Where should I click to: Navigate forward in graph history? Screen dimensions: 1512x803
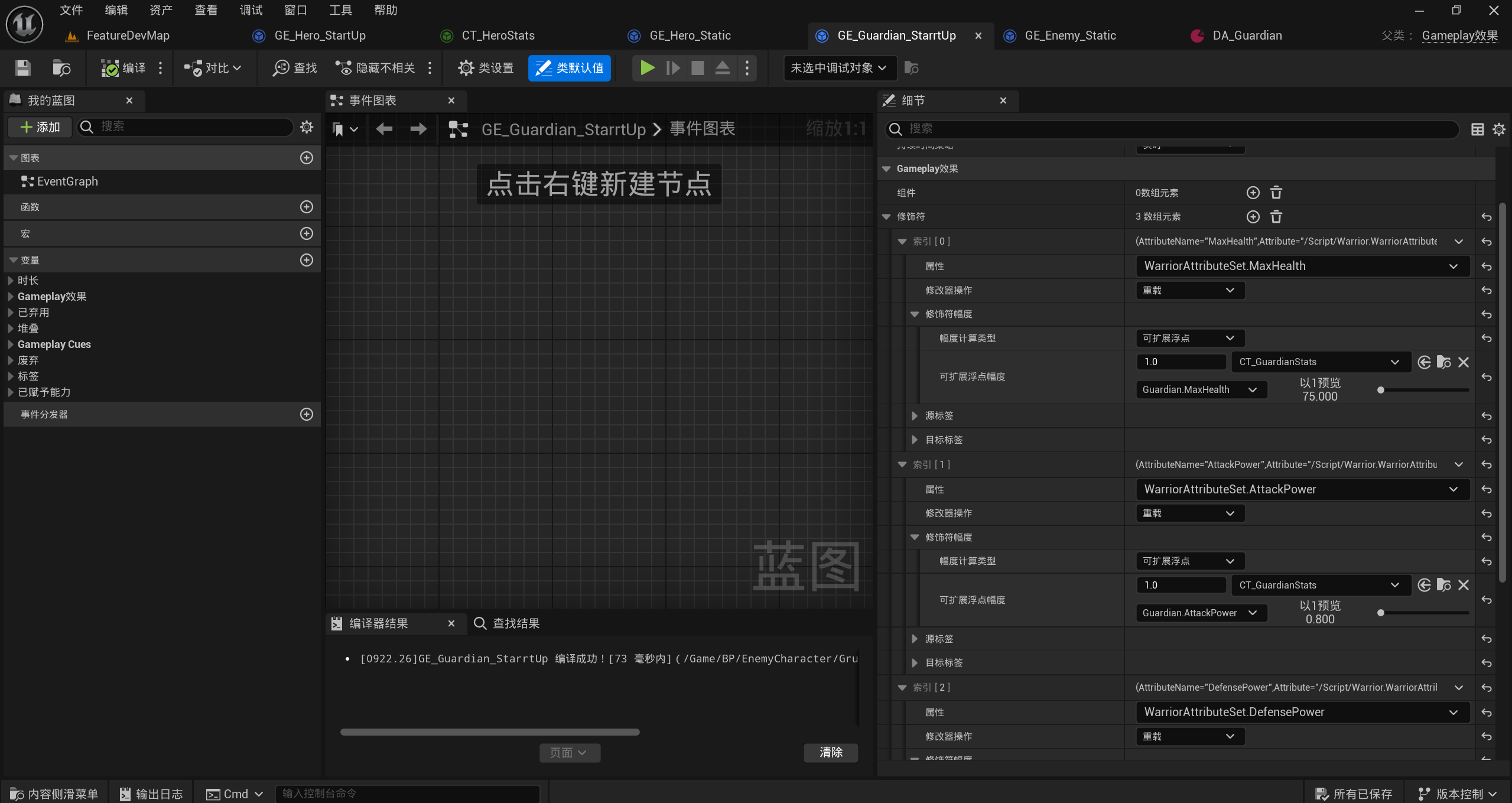pos(418,129)
